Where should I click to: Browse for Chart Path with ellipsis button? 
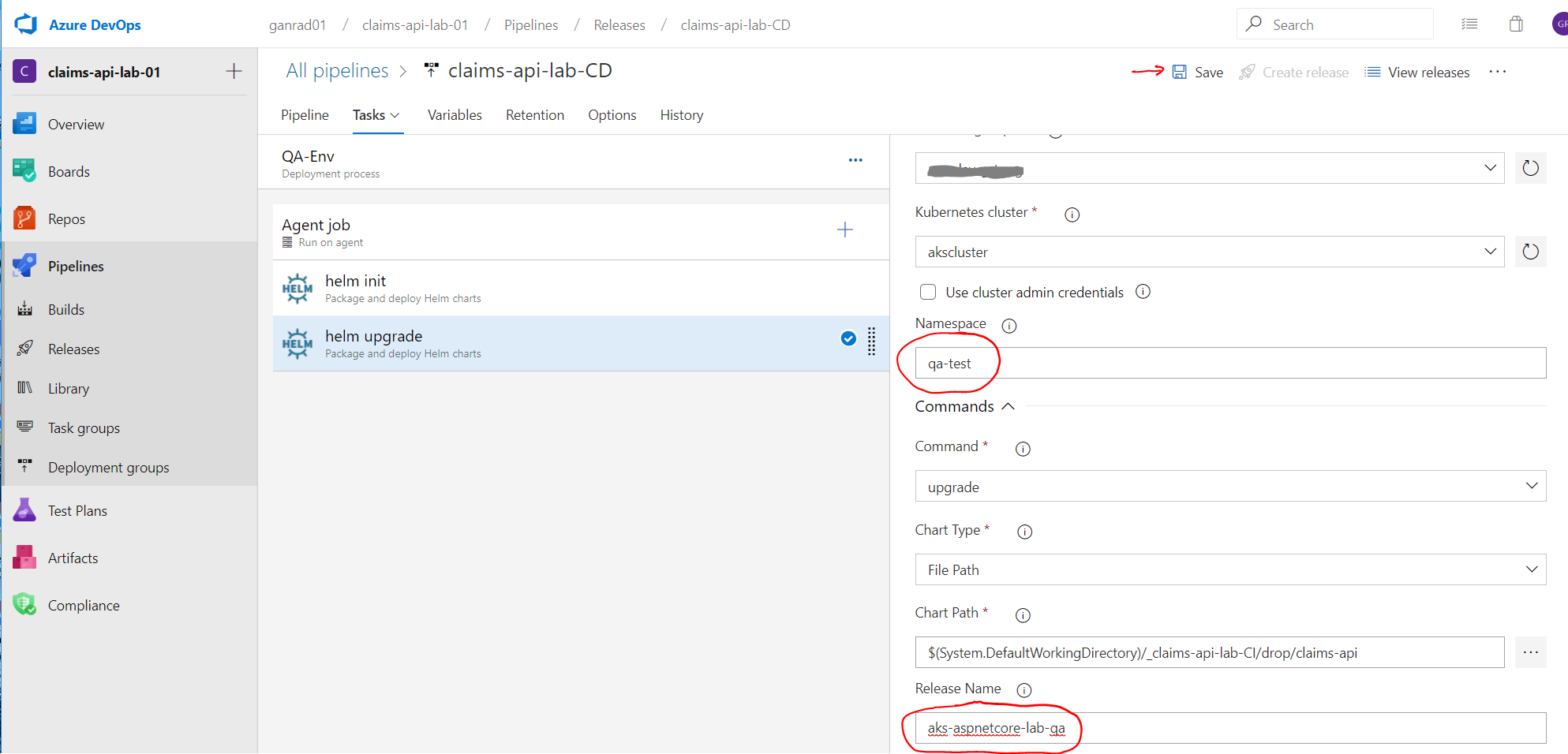click(x=1530, y=652)
